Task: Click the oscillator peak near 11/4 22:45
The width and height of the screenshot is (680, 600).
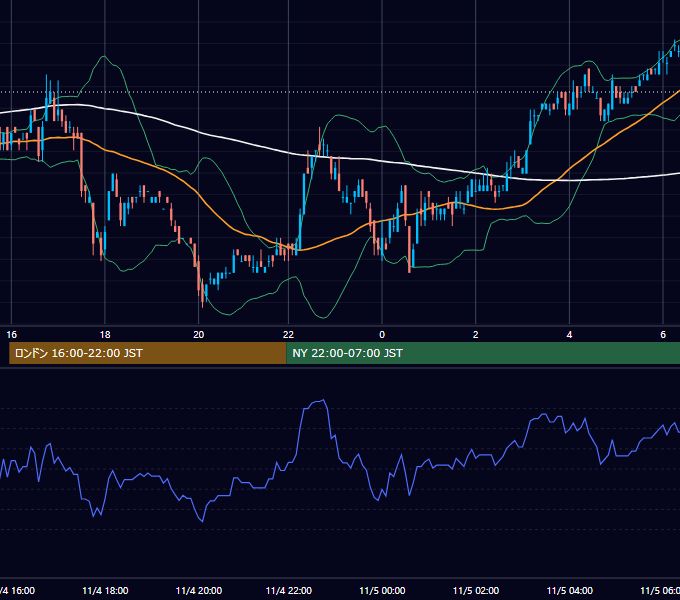Action: [x=323, y=400]
